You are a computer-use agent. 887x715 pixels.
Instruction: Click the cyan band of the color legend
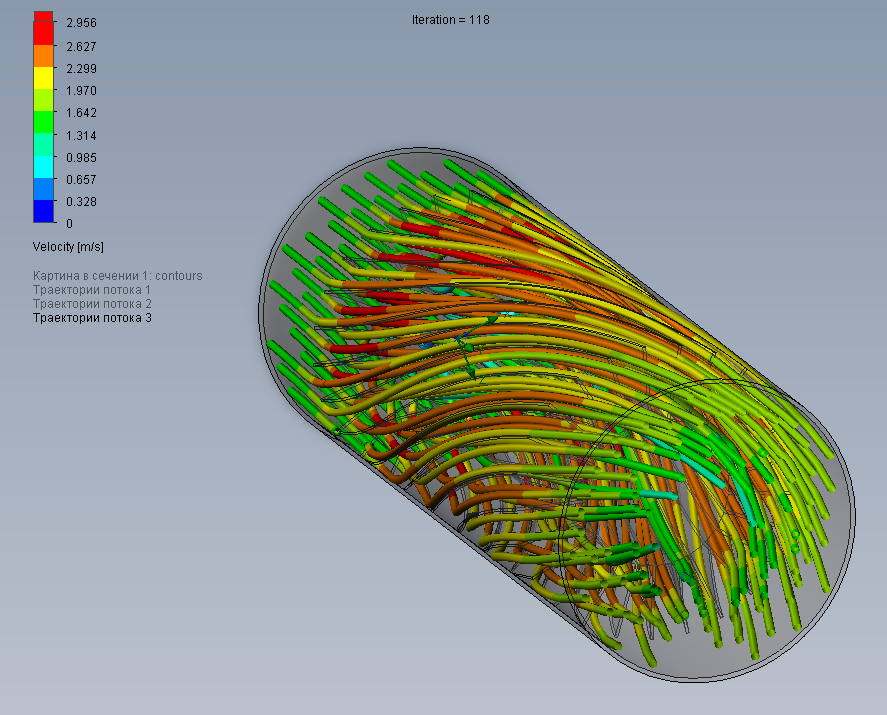coord(44,167)
